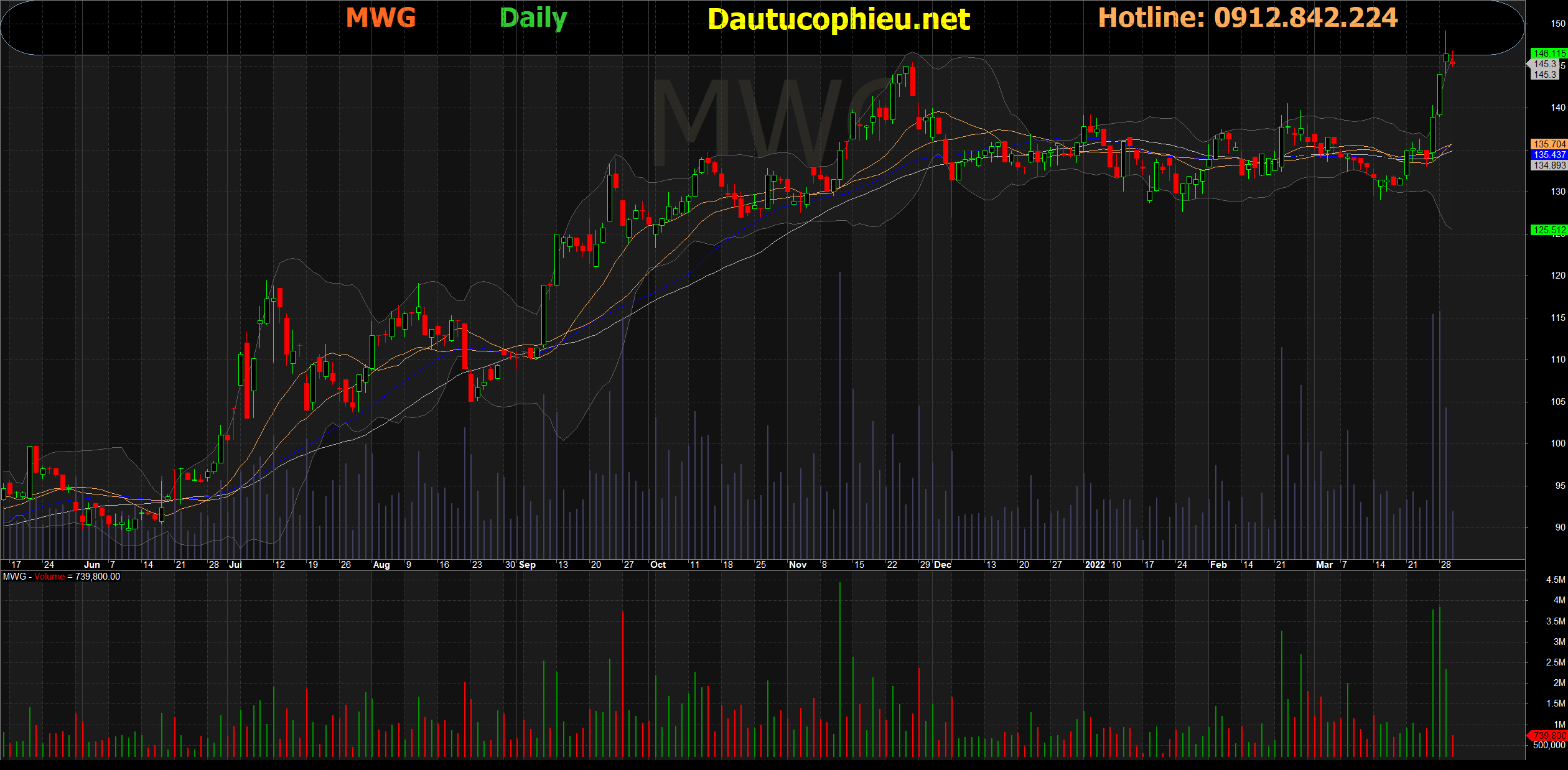Click the Dautucophieu.net website title
Image resolution: width=1568 pixels, height=770 pixels.
(838, 19)
